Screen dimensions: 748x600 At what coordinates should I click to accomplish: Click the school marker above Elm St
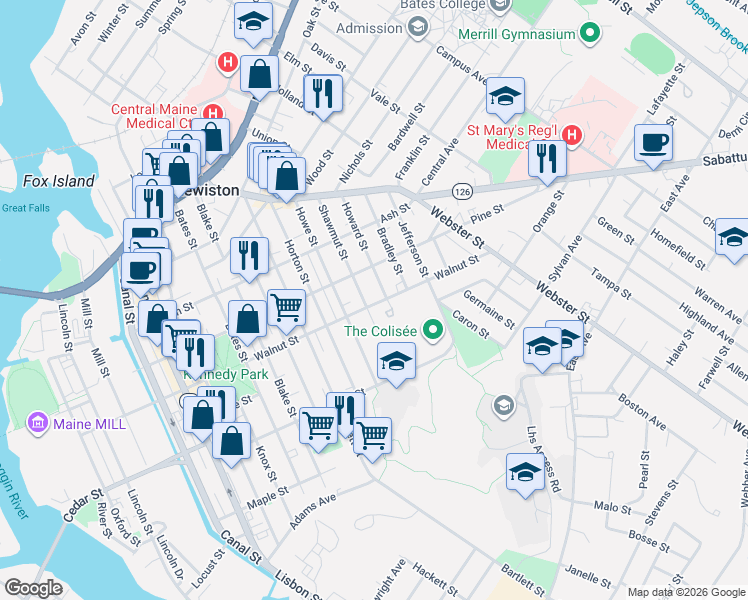pyautogui.click(x=253, y=24)
